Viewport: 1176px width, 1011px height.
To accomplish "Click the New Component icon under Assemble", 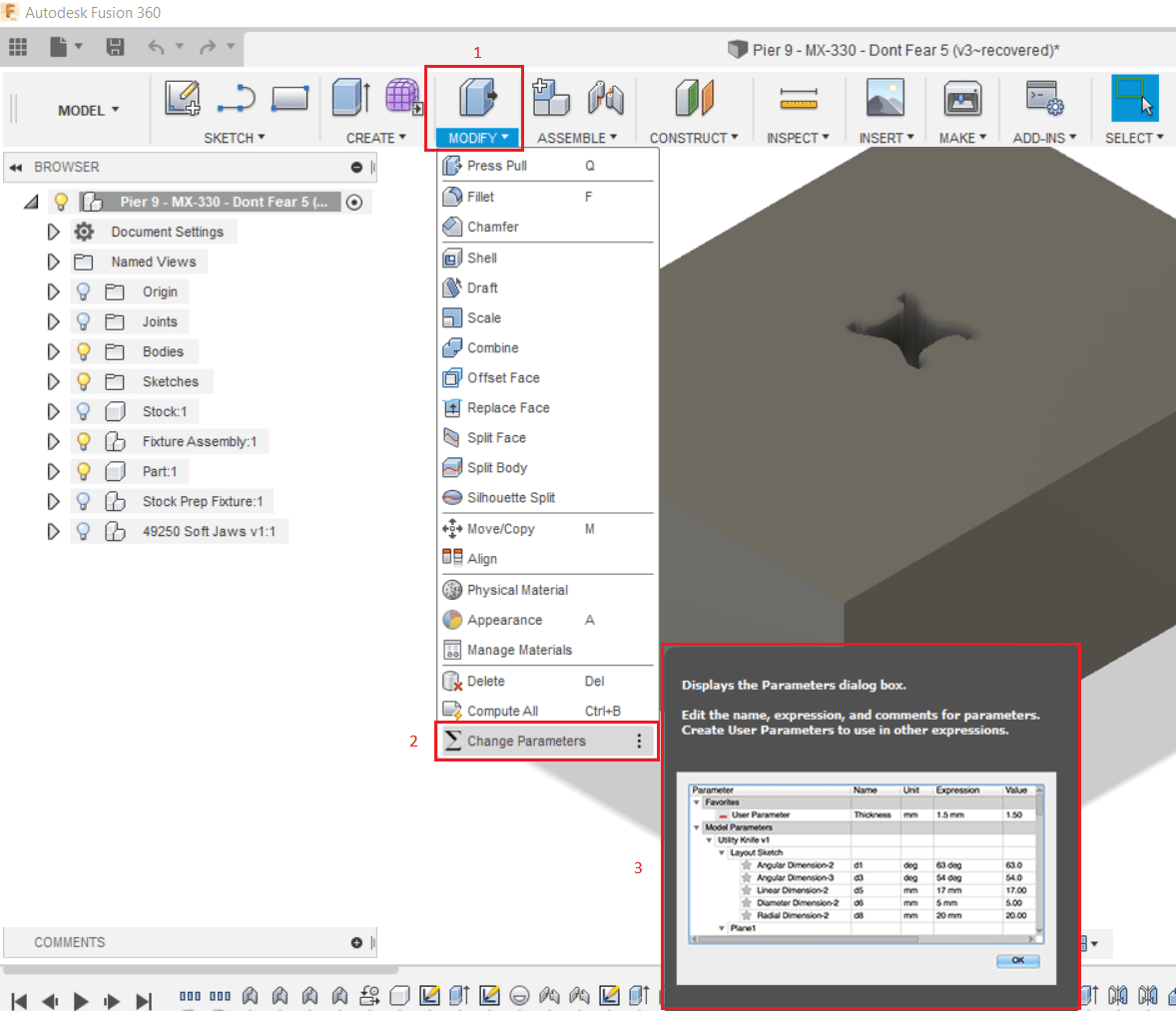I will [x=552, y=98].
